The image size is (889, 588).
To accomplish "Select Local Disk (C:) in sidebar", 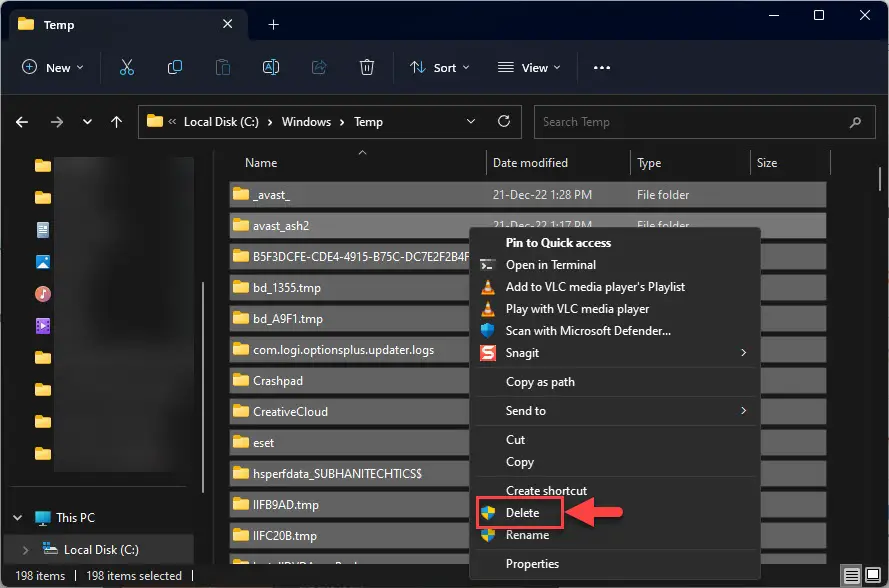I will (99, 550).
